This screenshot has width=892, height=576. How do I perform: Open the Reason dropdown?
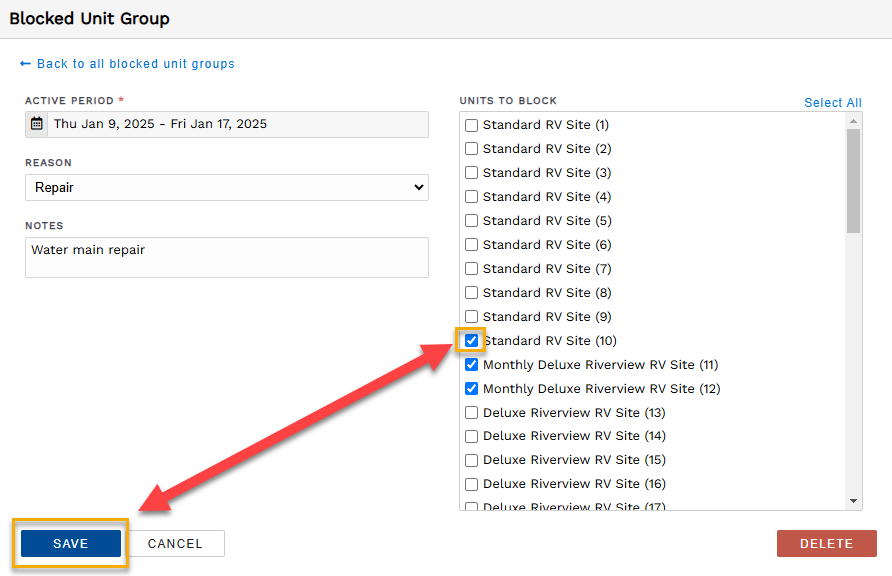(227, 187)
